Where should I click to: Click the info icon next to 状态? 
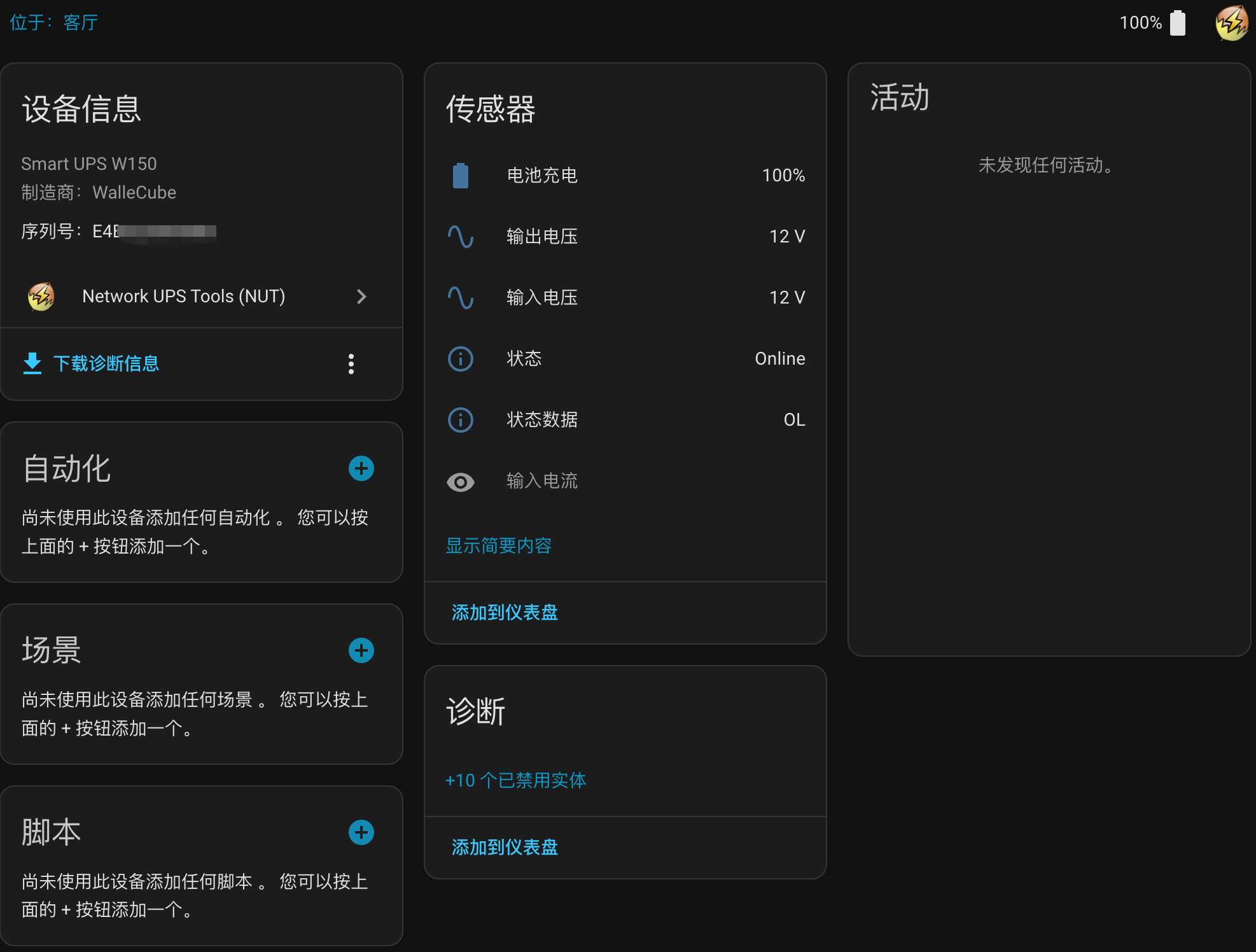[x=460, y=358]
